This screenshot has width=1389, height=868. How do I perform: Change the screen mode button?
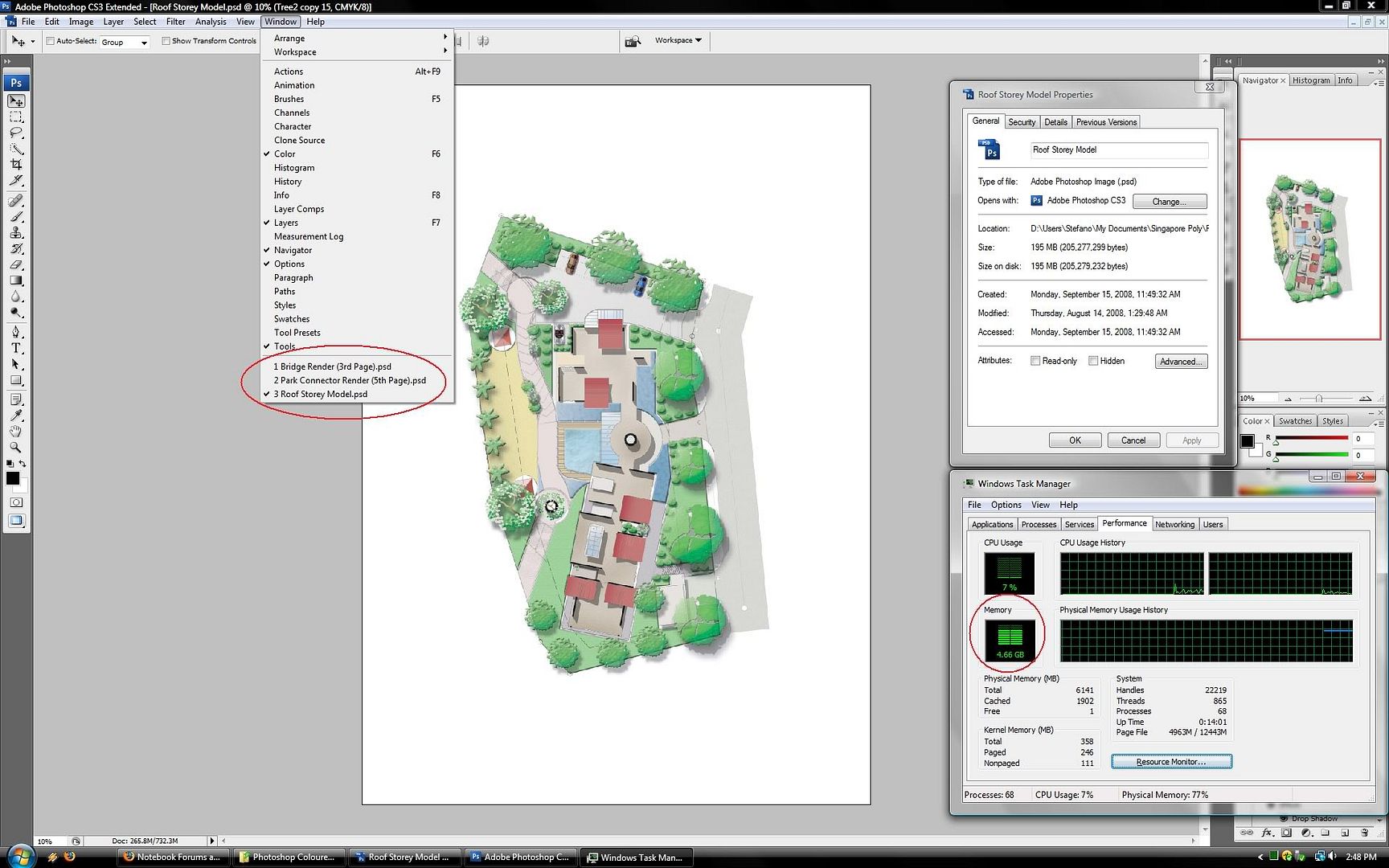point(16,521)
